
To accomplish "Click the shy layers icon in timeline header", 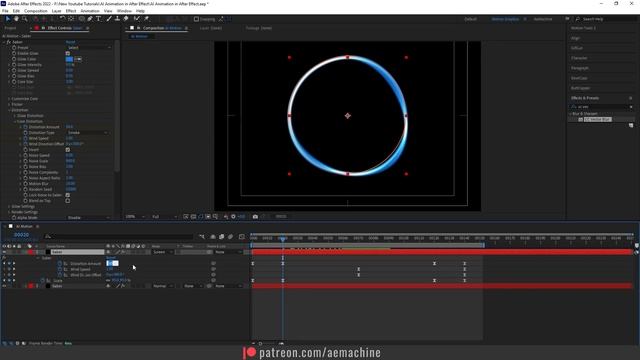I will click(x=213, y=236).
